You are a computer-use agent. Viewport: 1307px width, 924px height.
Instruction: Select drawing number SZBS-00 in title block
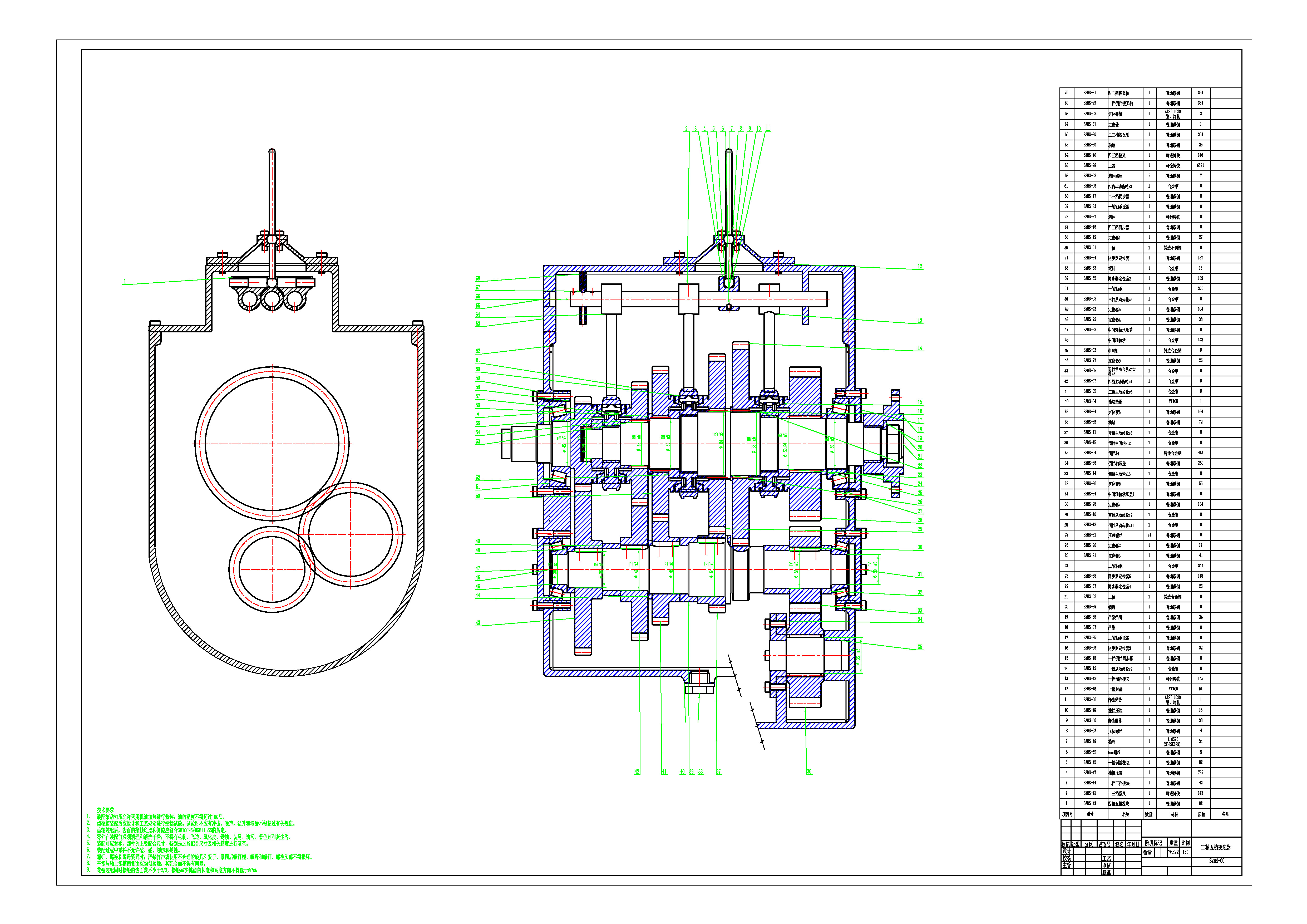[x=1216, y=861]
